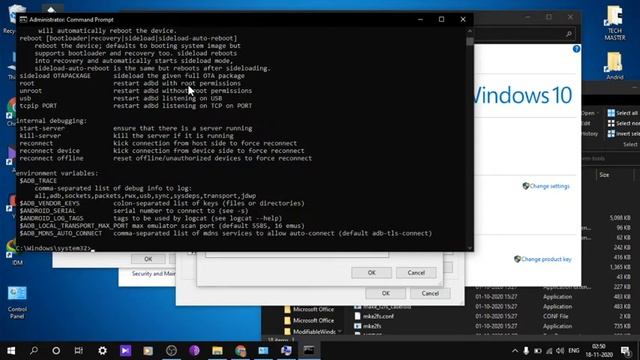
Task: Click leftmost OK button below Command Prompt
Action: tap(148, 259)
